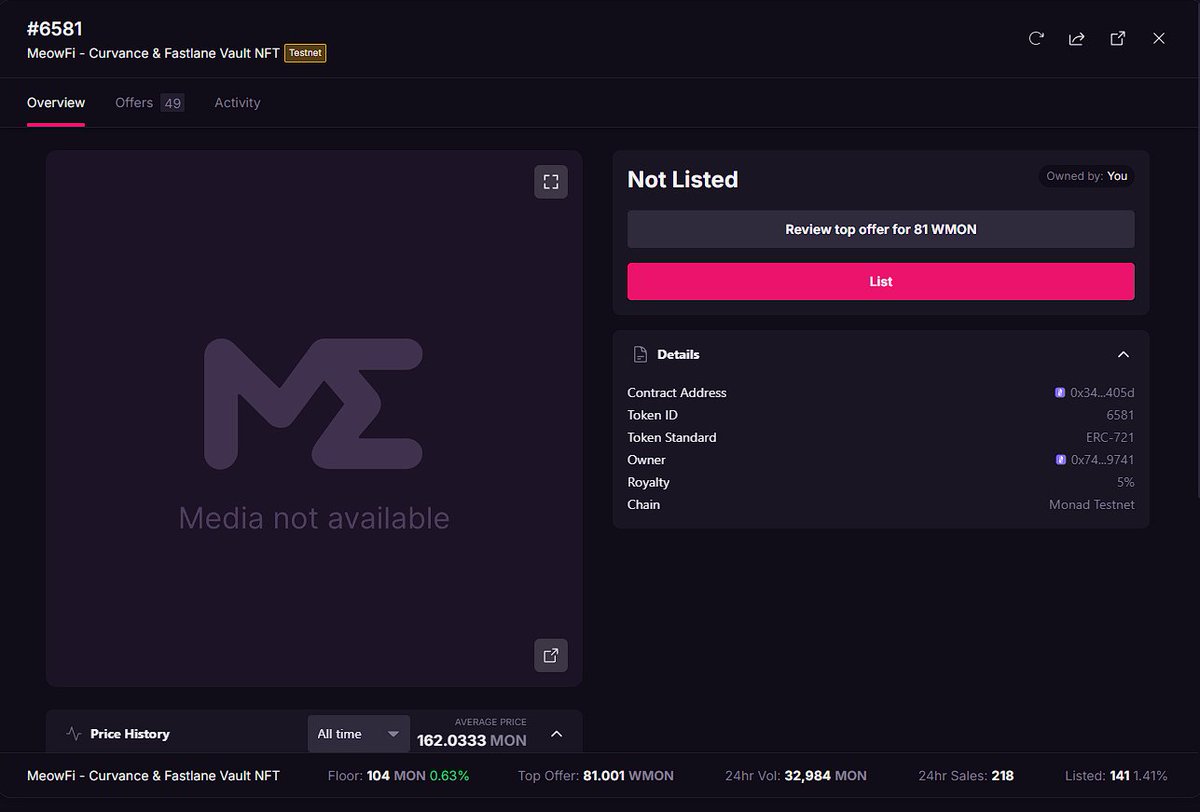Collapse the Price History panel
This screenshot has height=812, width=1200.
coord(557,734)
